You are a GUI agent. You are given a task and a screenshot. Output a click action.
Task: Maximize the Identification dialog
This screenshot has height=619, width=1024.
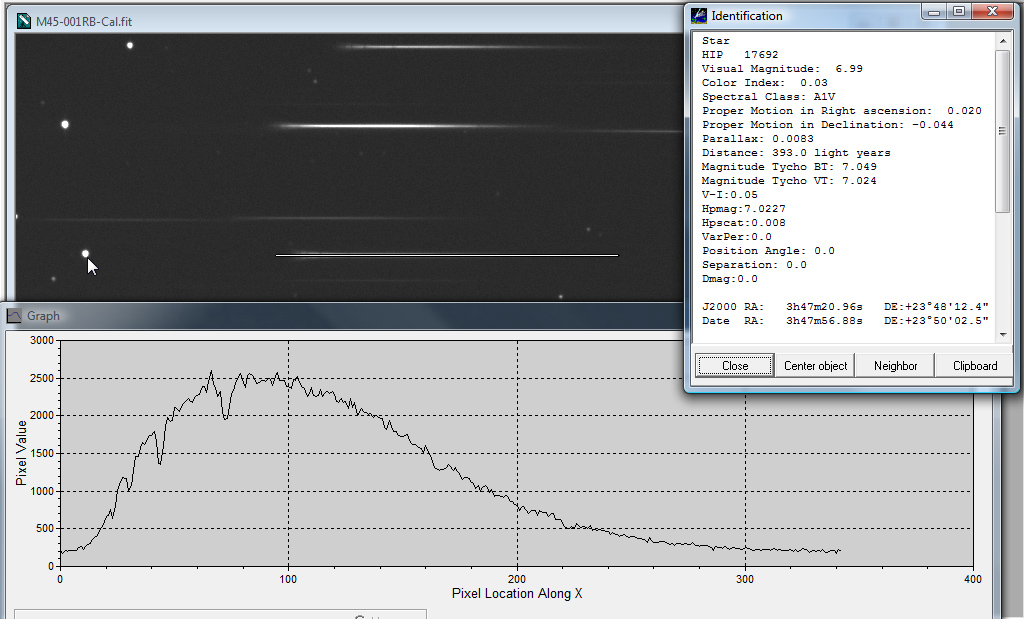click(958, 12)
